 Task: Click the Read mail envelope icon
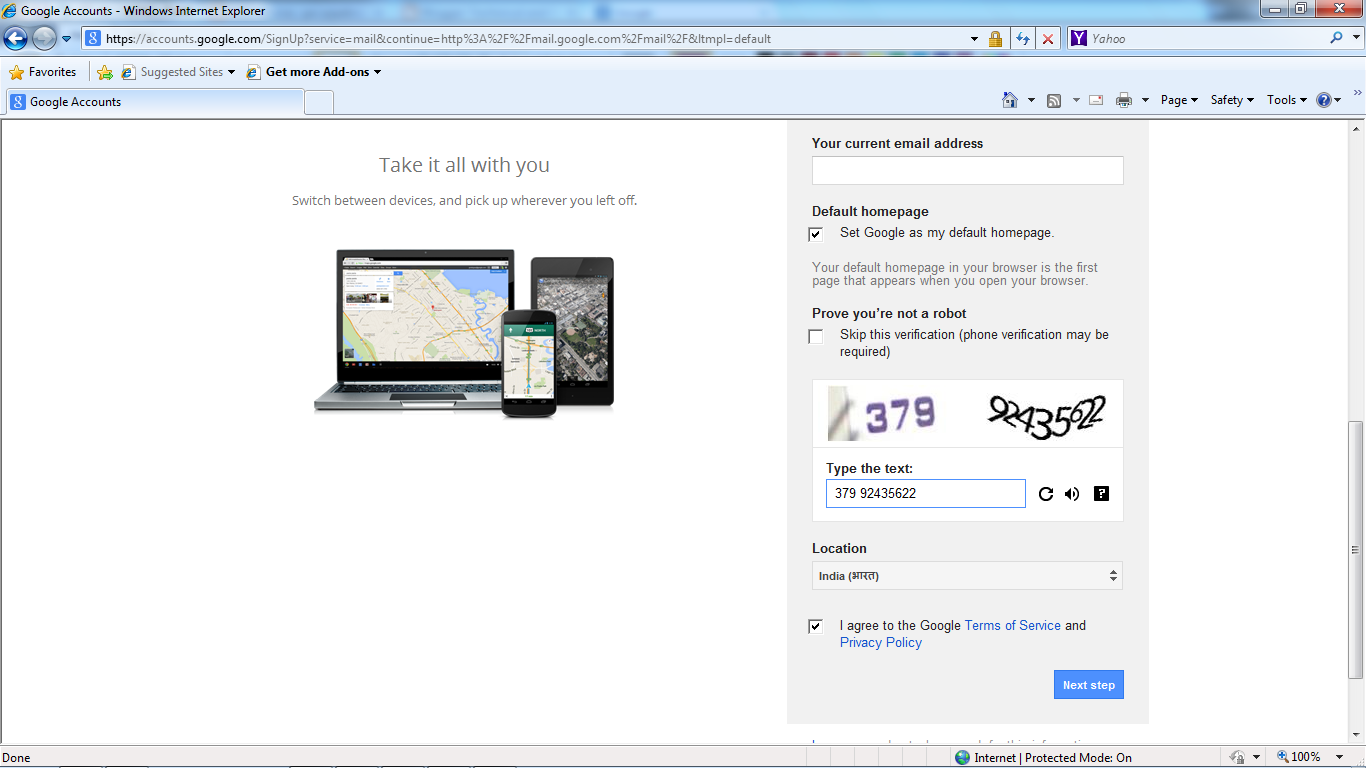tap(1096, 100)
